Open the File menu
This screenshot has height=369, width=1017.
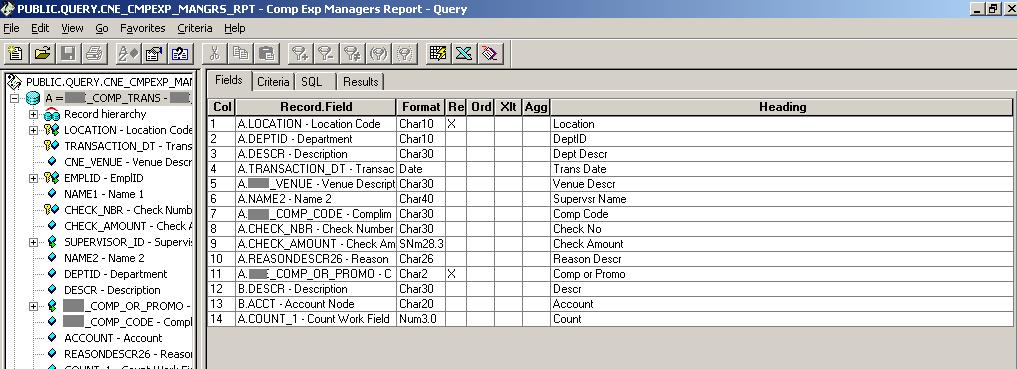(x=11, y=28)
